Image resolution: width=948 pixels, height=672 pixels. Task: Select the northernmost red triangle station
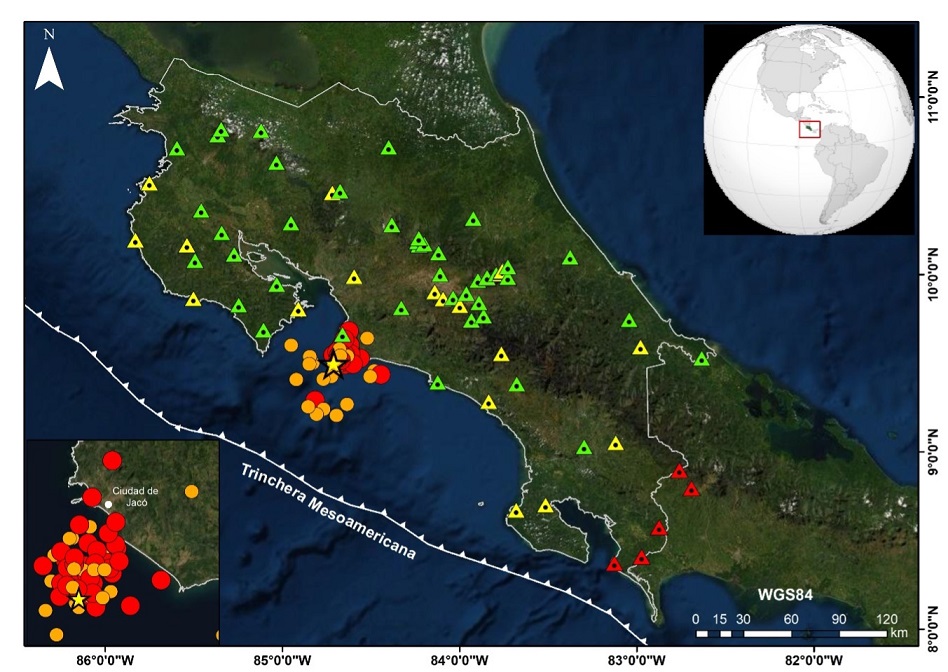pyautogui.click(x=679, y=471)
